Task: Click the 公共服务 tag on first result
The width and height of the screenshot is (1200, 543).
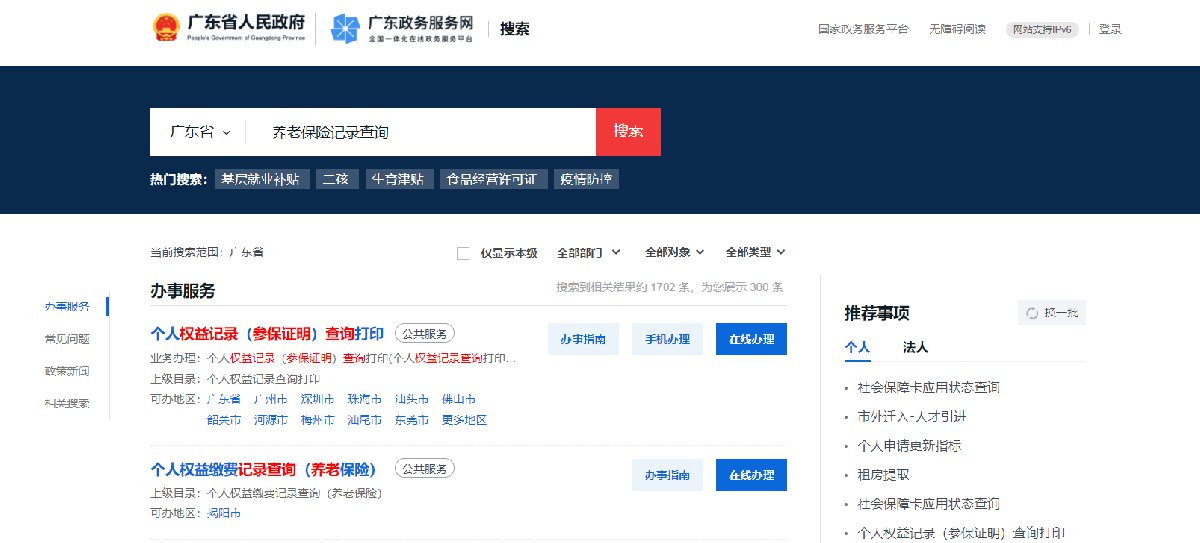Action: coord(425,333)
